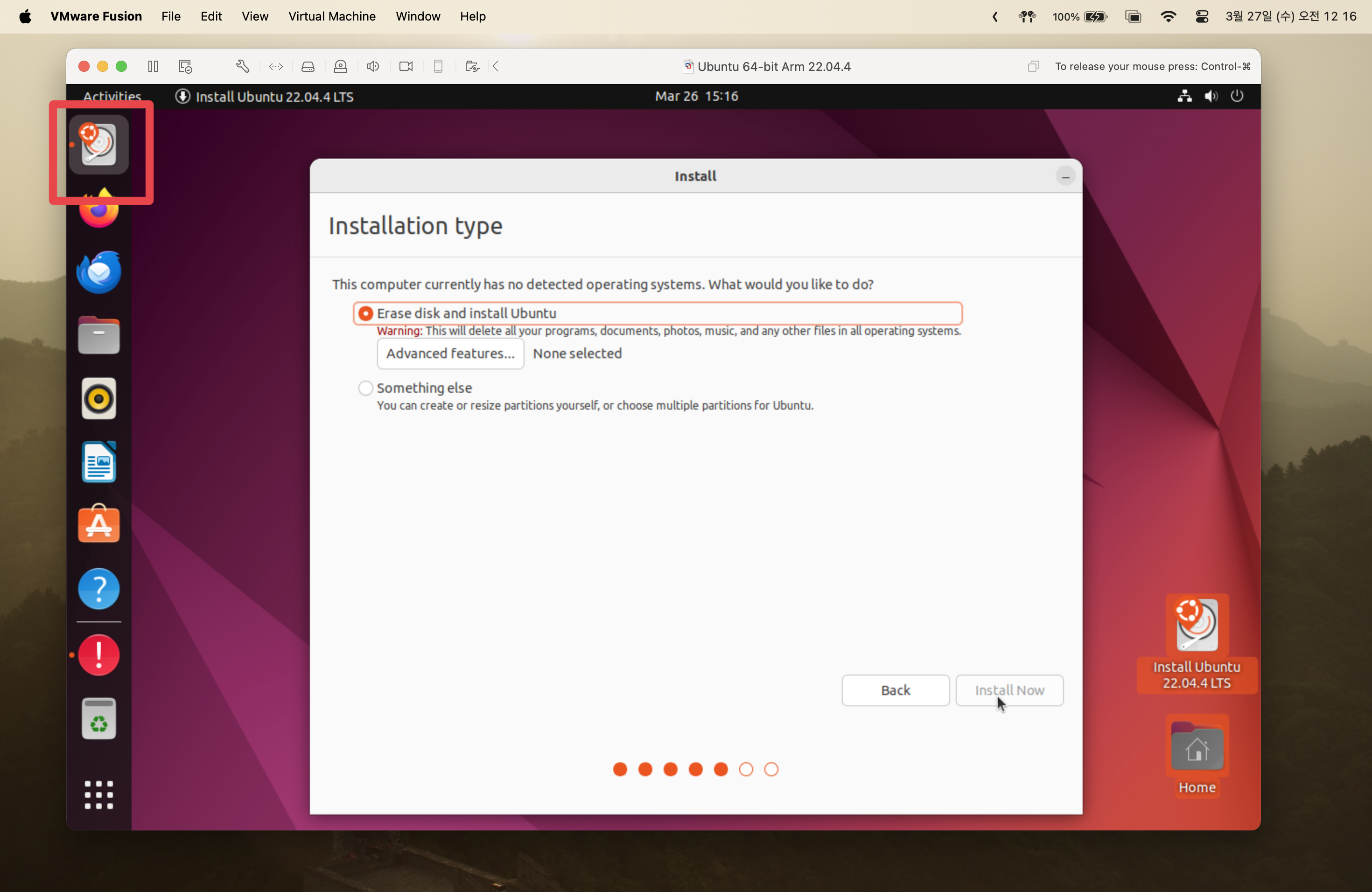Click the macOS battery 100% indicator
The height and width of the screenshot is (892, 1372).
1080,17
